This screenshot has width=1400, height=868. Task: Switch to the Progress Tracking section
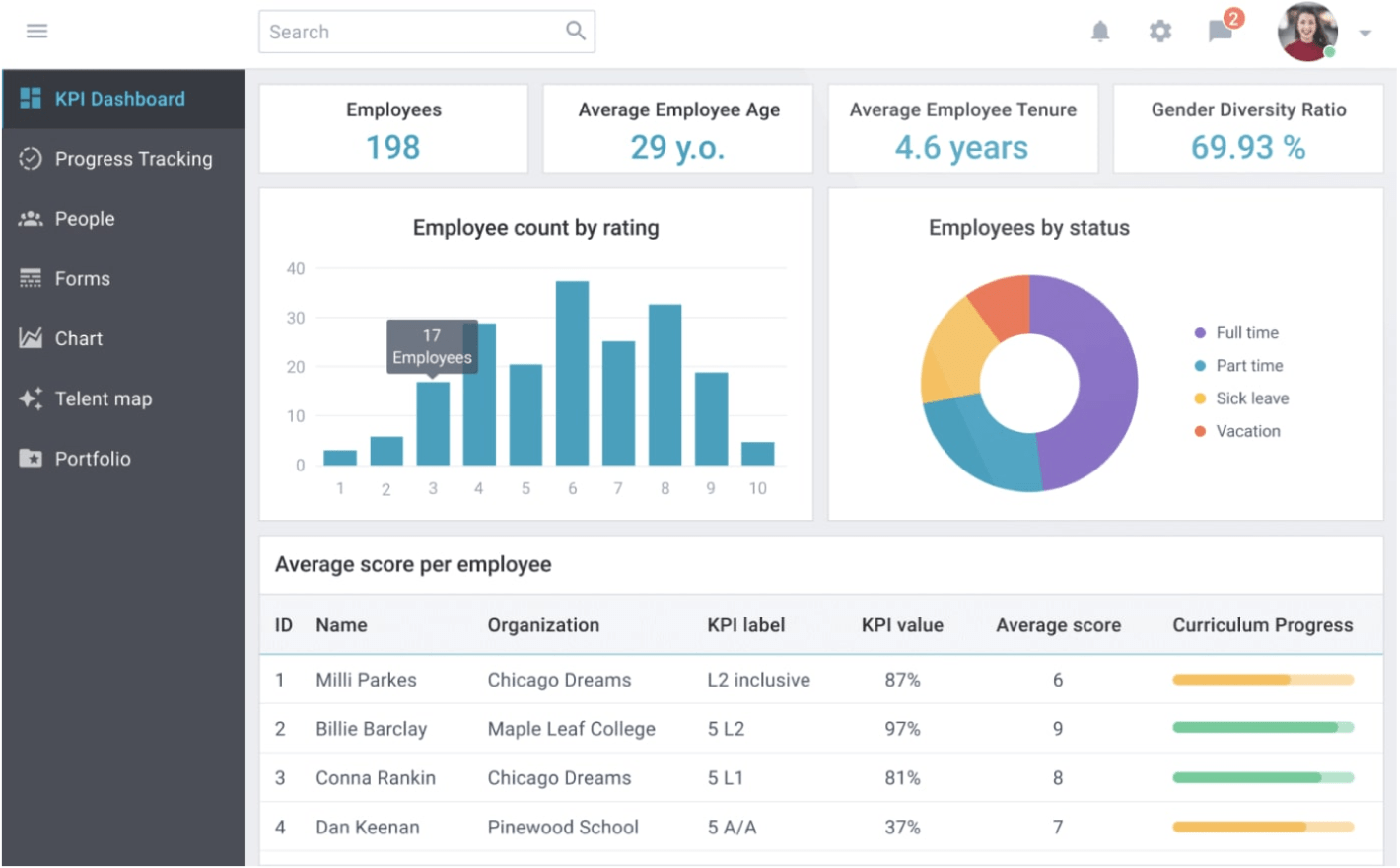click(134, 158)
